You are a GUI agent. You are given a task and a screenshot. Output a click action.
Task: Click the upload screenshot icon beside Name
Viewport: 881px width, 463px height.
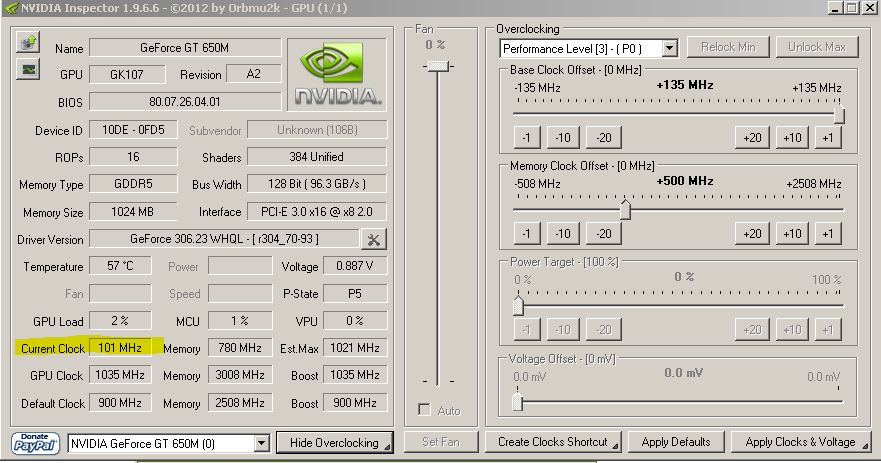coord(28,43)
